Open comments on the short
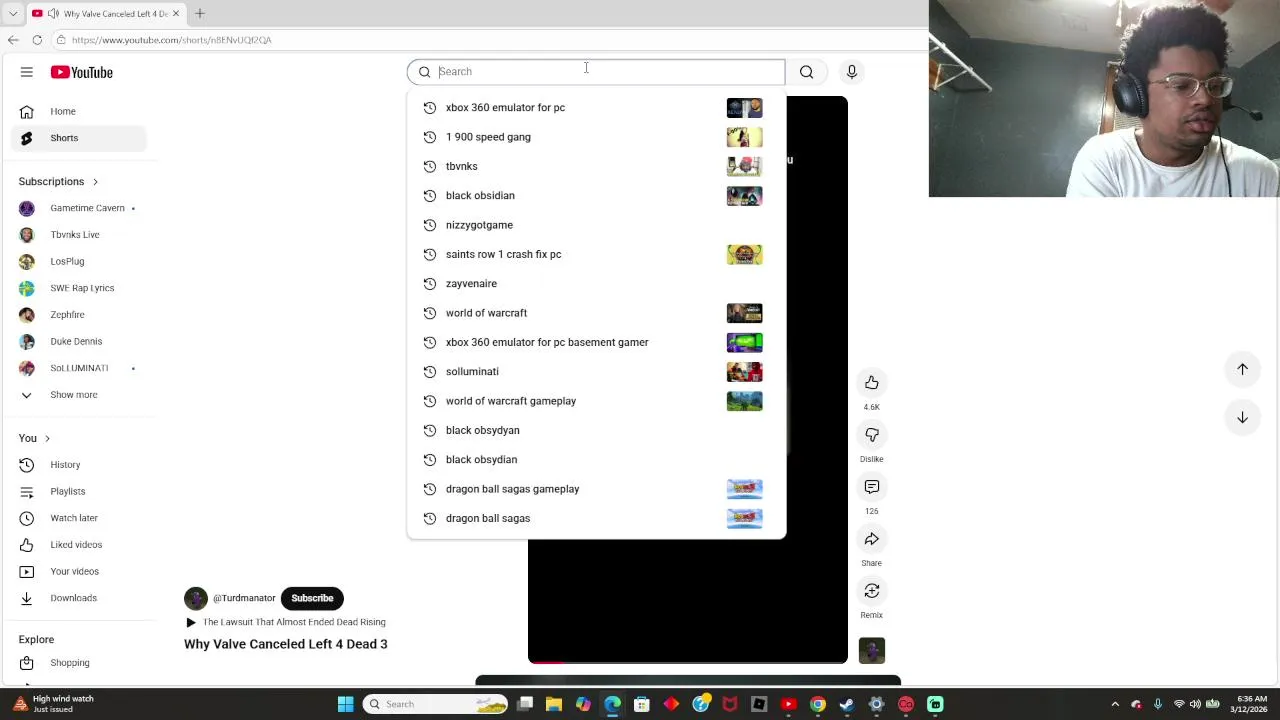This screenshot has height=720, width=1280. [x=872, y=487]
